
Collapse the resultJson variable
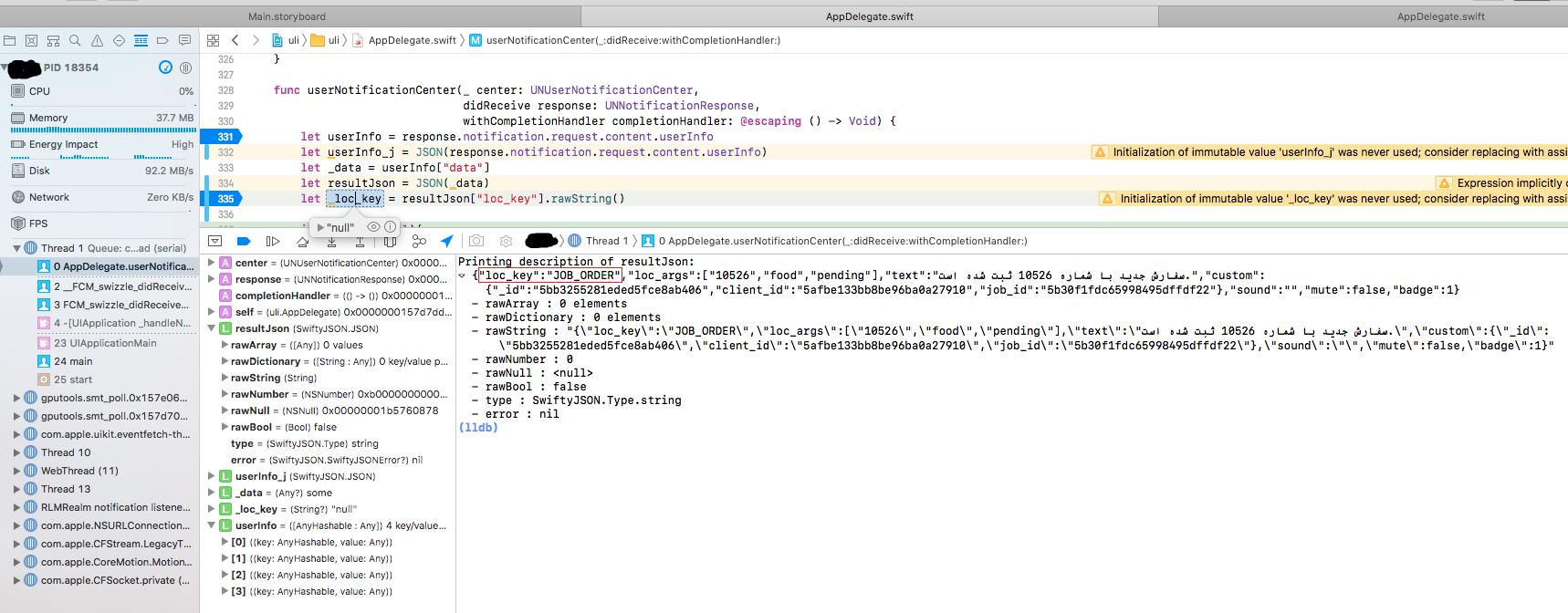click(212, 328)
